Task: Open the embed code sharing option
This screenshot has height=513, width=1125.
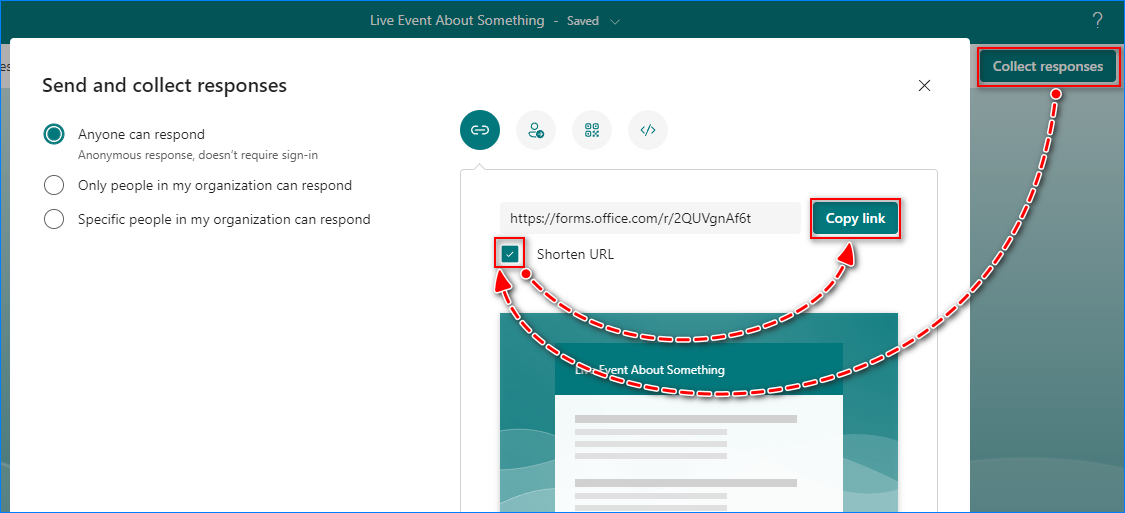Action: tap(648, 130)
